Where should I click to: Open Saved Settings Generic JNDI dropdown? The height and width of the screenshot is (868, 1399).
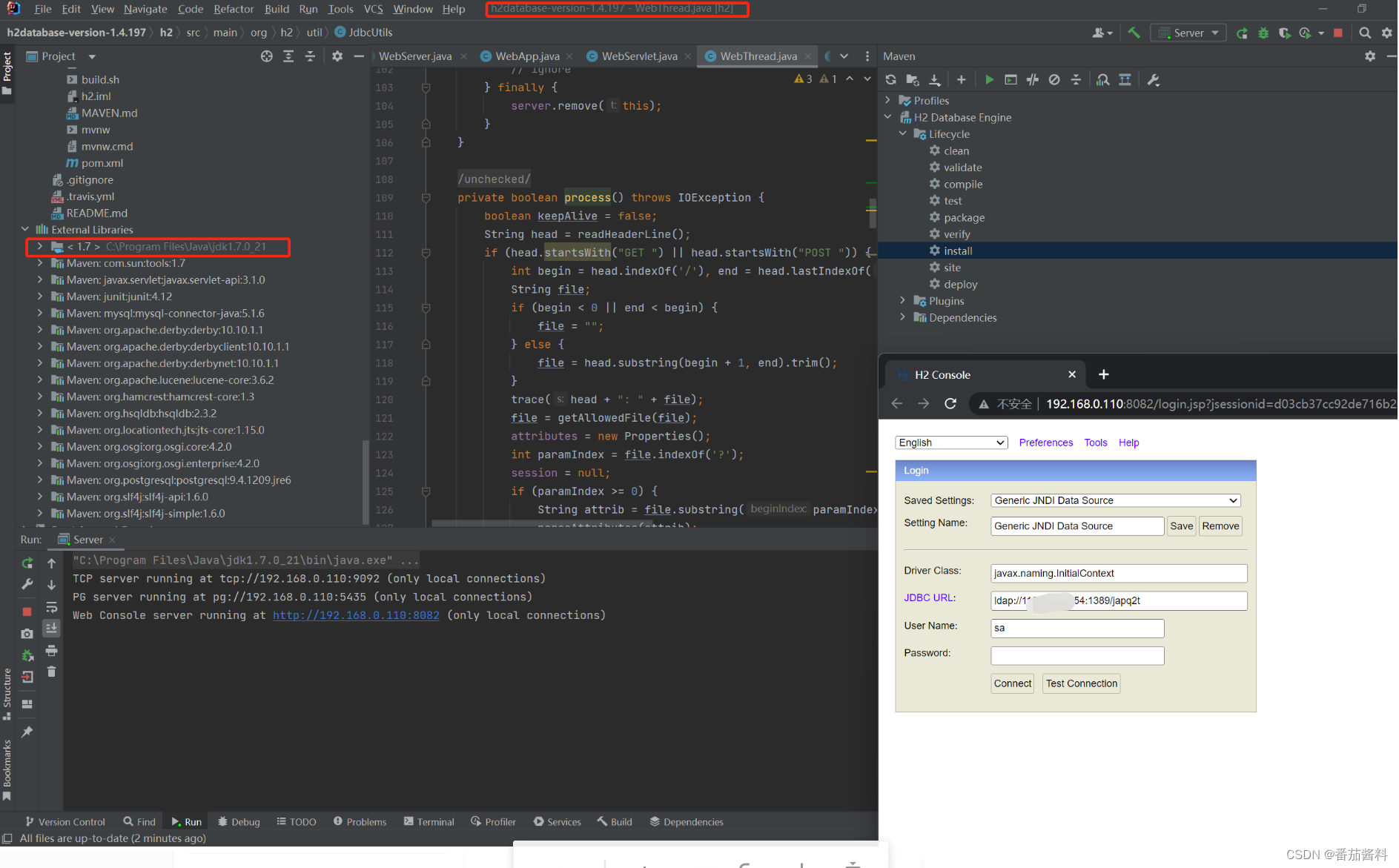click(x=1115, y=500)
